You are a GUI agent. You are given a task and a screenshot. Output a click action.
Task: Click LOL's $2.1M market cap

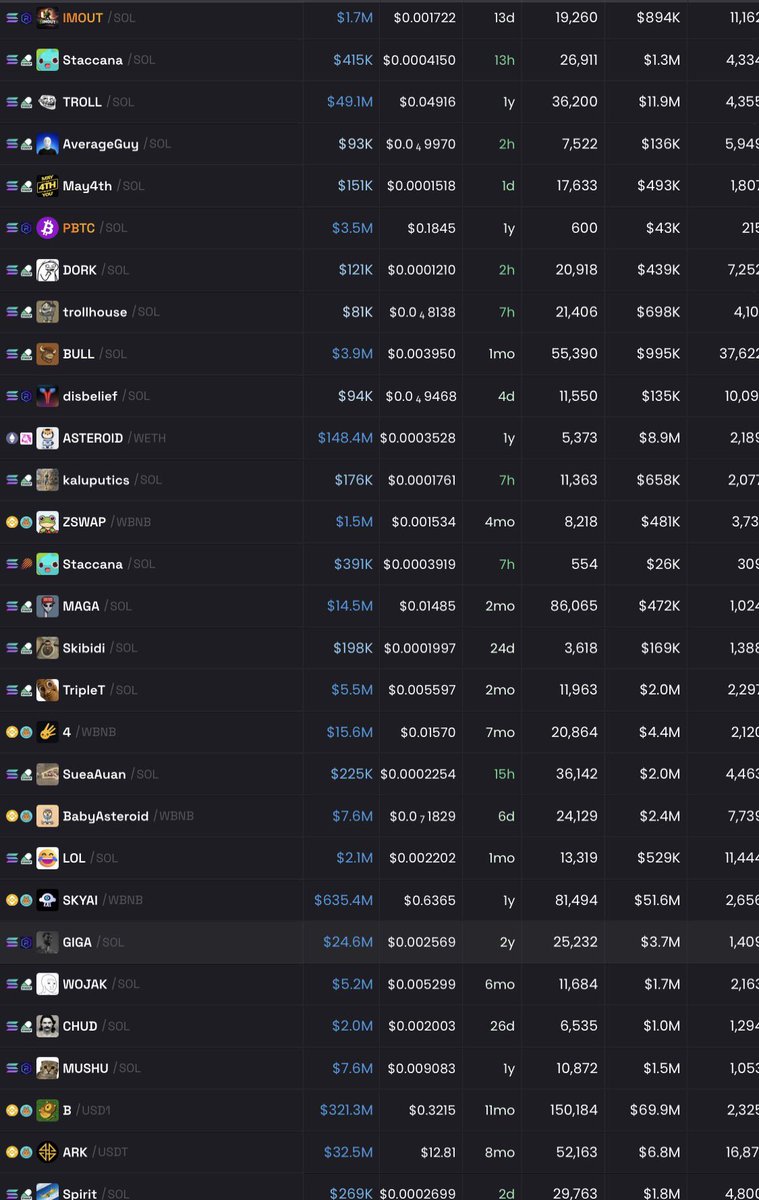pyautogui.click(x=353, y=858)
